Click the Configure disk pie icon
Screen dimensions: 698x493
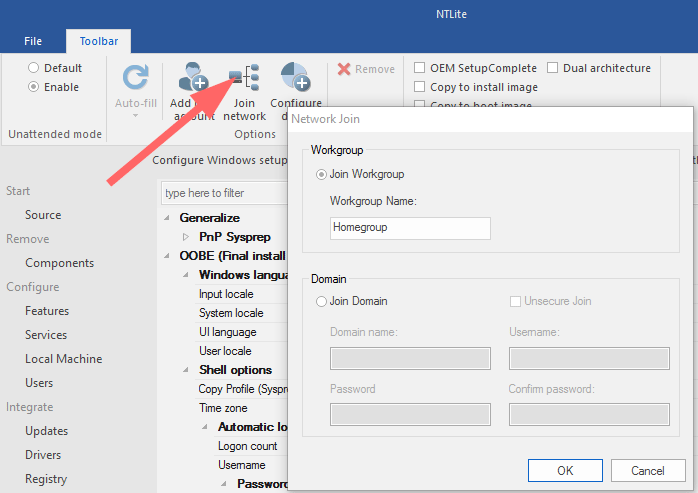(296, 77)
